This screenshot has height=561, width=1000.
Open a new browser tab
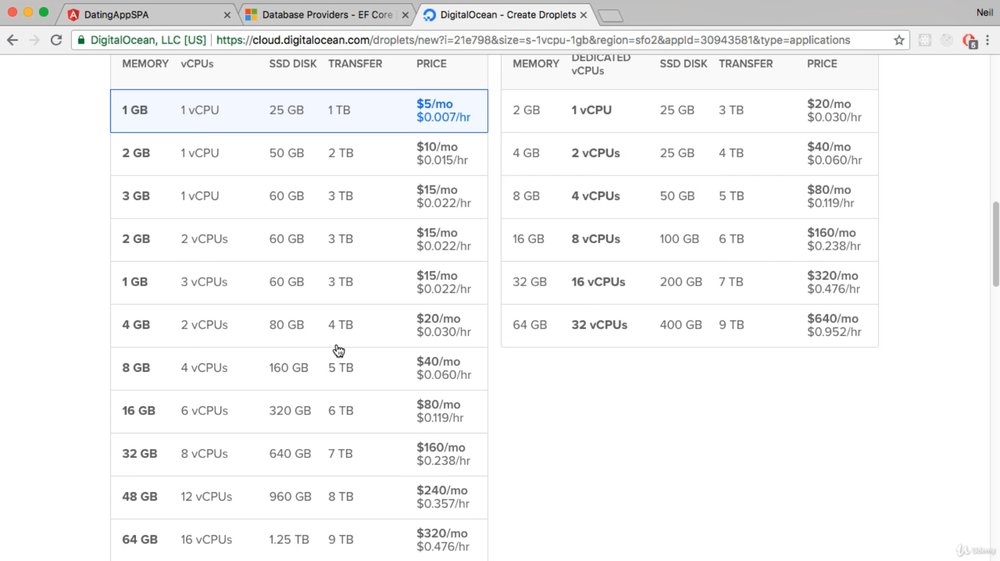[610, 16]
